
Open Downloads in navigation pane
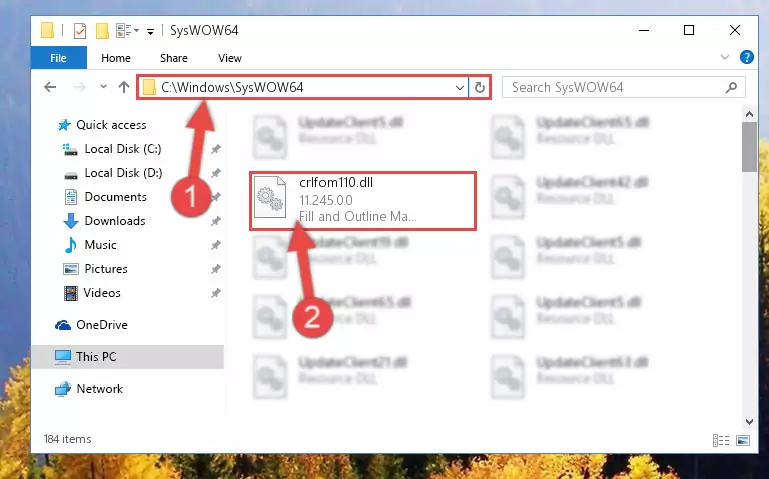[115, 221]
